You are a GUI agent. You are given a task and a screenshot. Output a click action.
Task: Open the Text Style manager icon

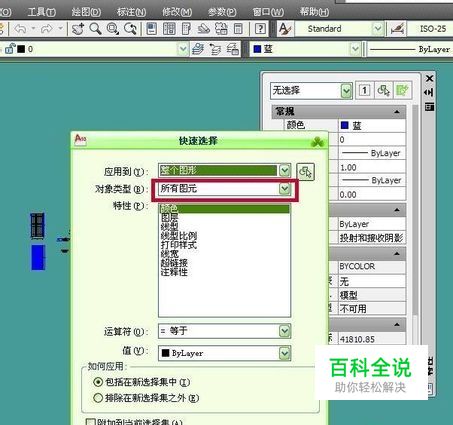pos(285,29)
